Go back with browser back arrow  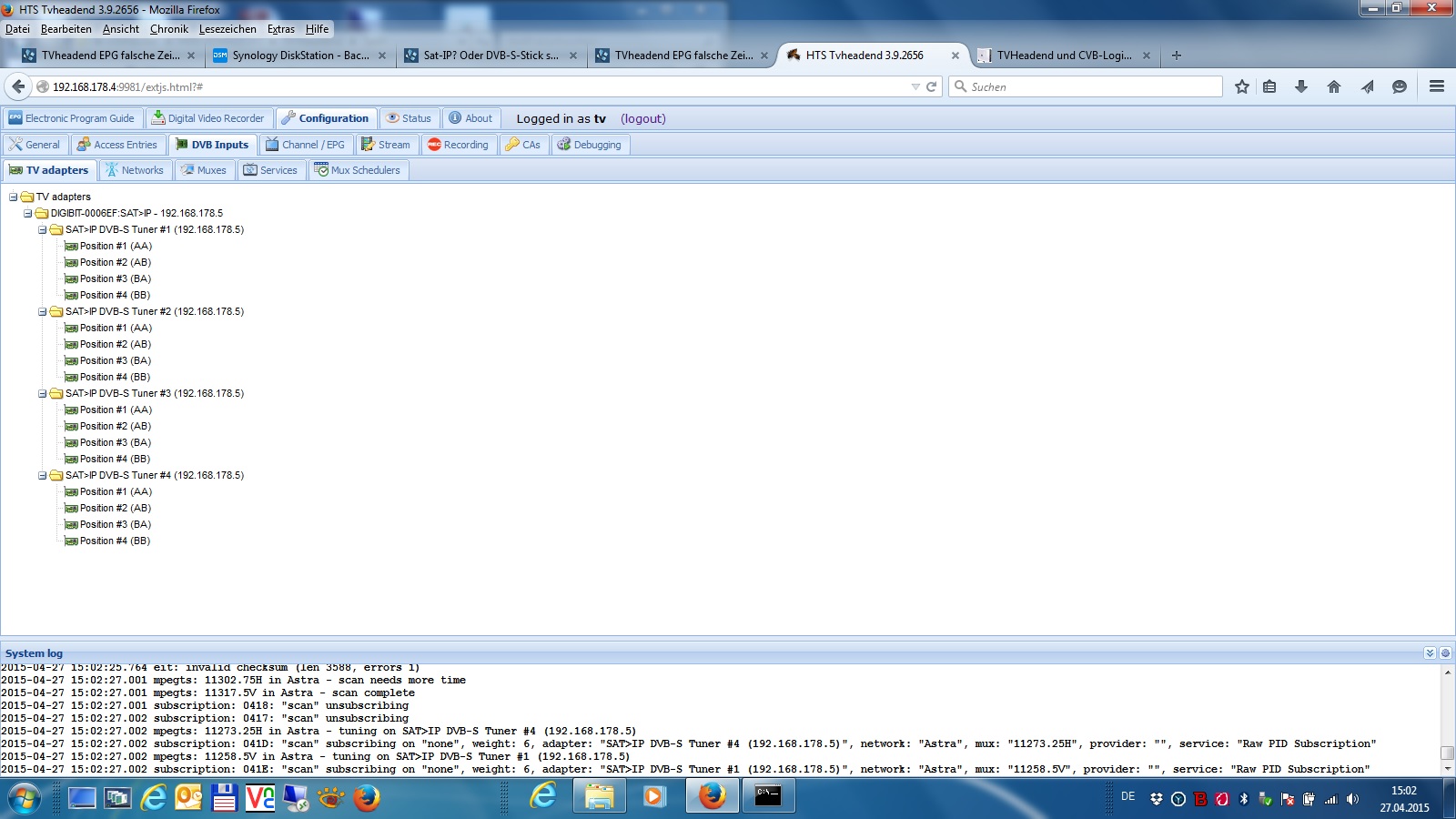click(x=18, y=86)
